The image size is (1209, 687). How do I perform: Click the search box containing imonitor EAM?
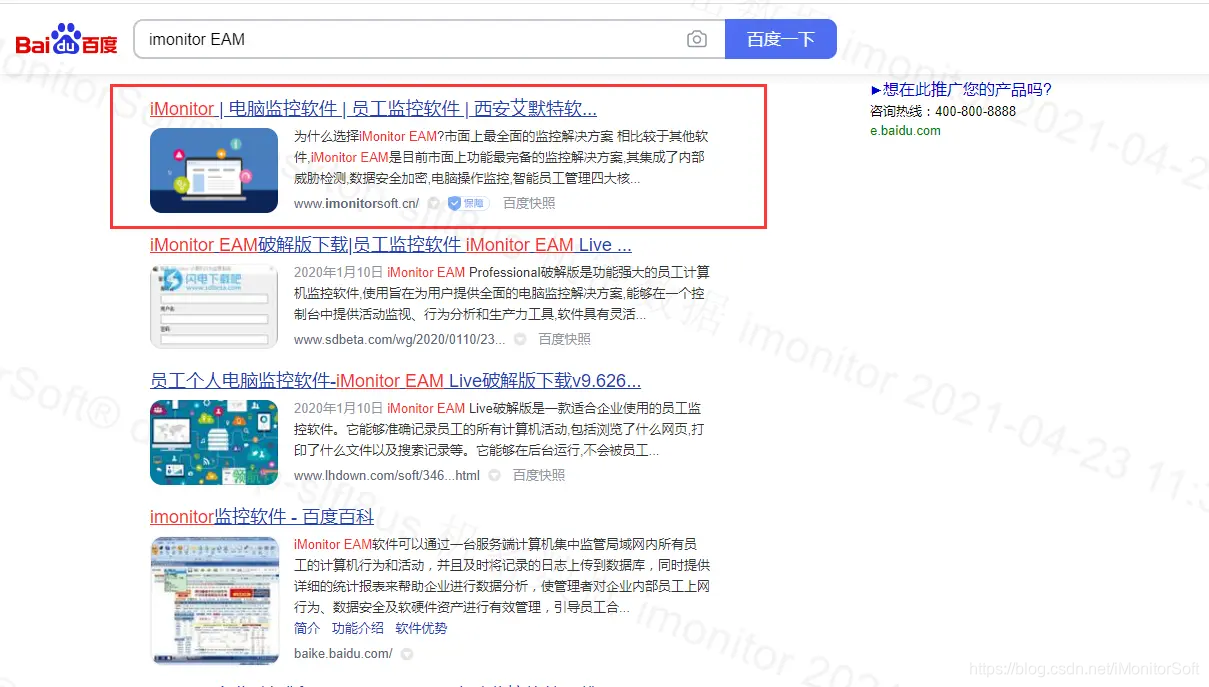[x=429, y=39]
